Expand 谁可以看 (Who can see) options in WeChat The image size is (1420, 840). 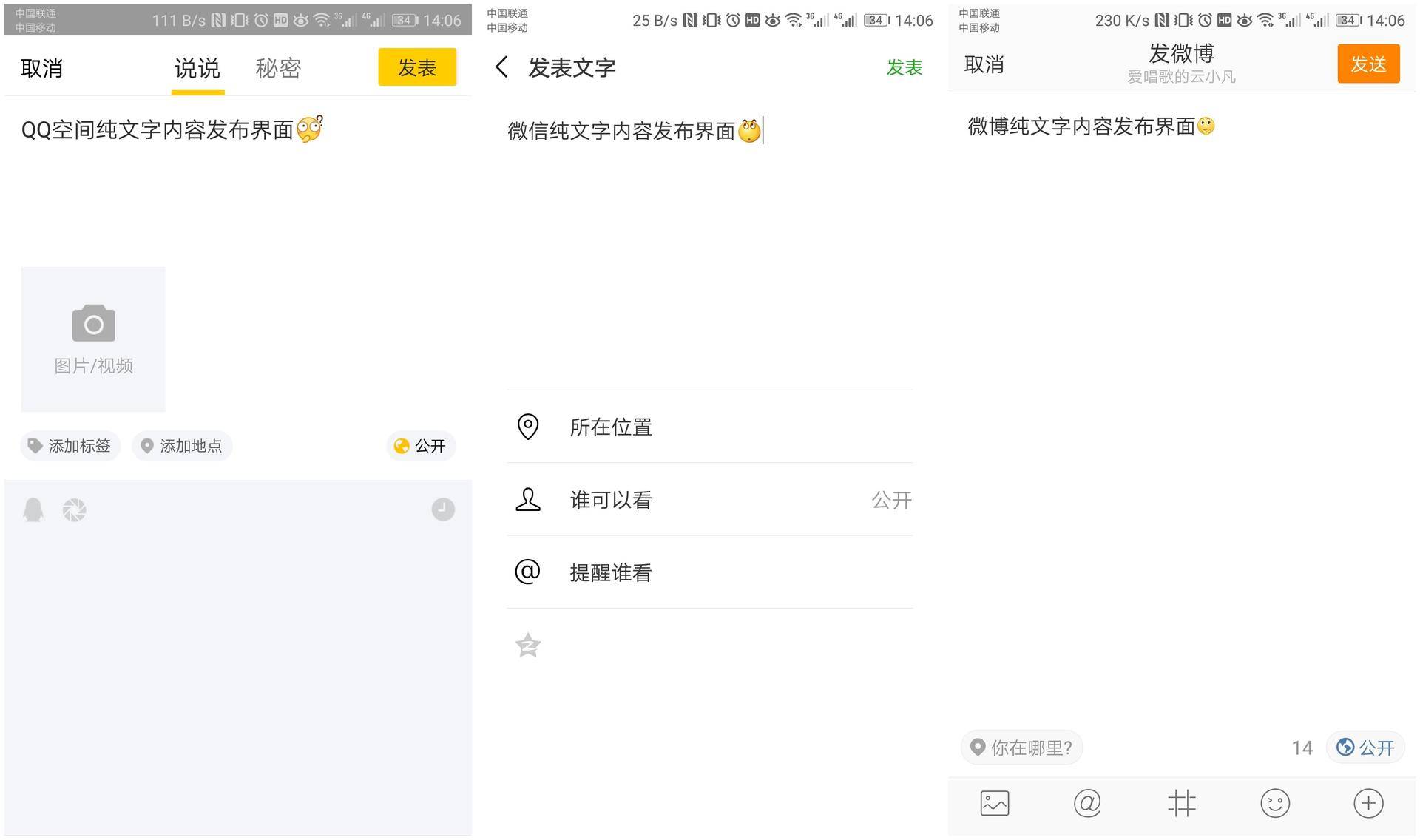click(x=708, y=498)
